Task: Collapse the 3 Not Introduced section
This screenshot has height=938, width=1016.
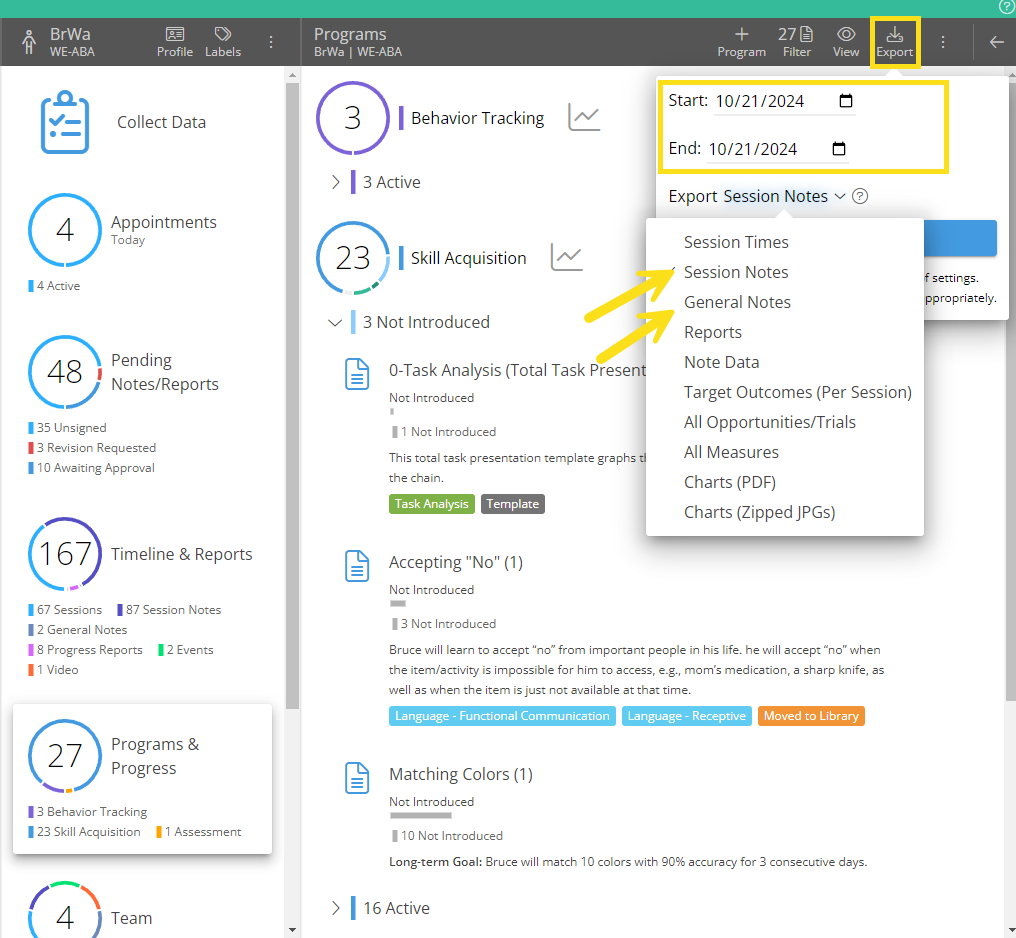Action: point(335,322)
